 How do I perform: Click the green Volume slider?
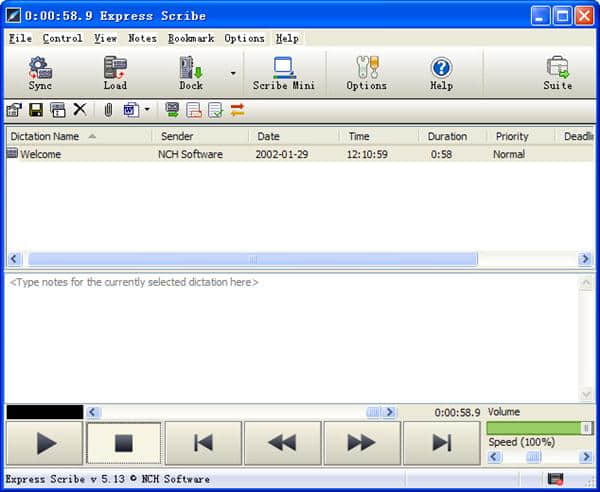(533, 428)
